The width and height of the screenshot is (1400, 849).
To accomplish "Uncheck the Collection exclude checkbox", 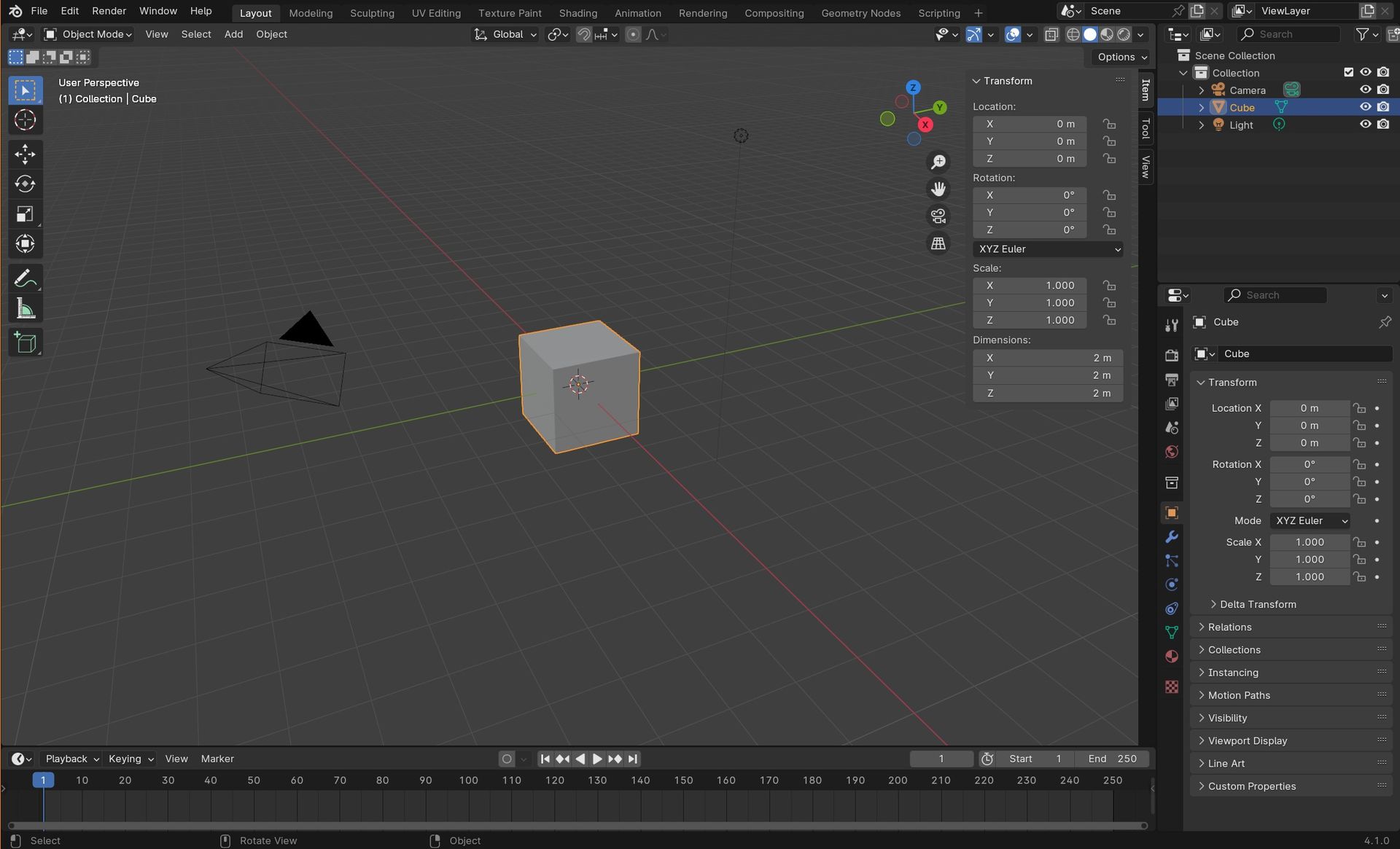I will click(1348, 72).
